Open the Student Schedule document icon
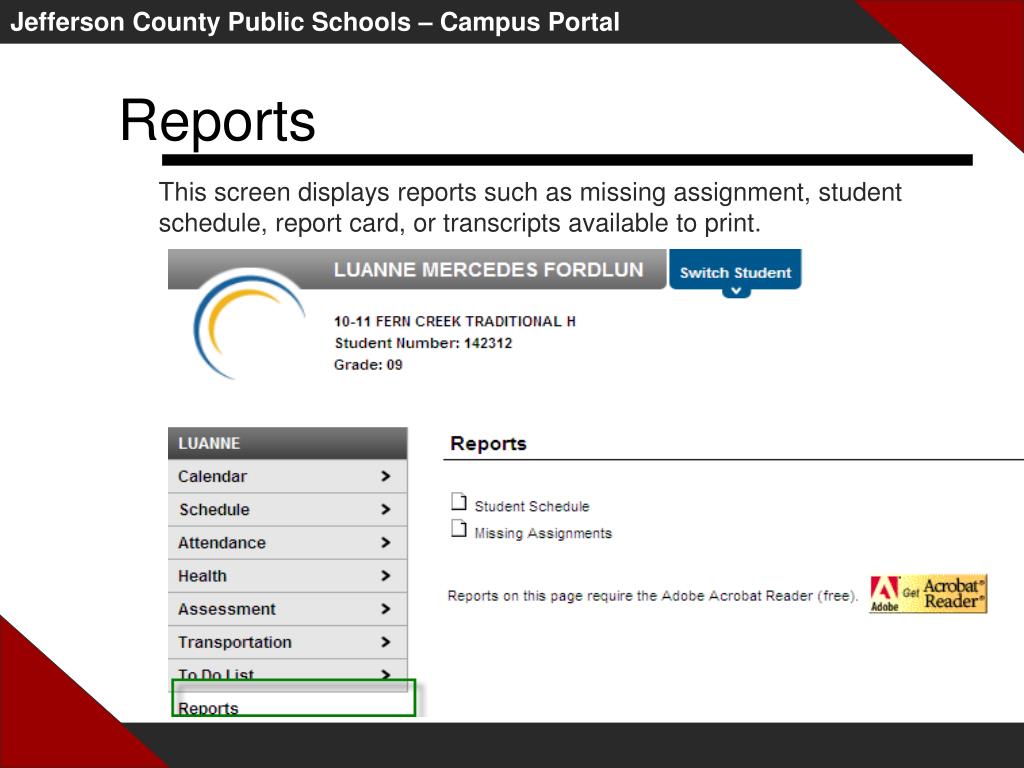 click(x=459, y=502)
